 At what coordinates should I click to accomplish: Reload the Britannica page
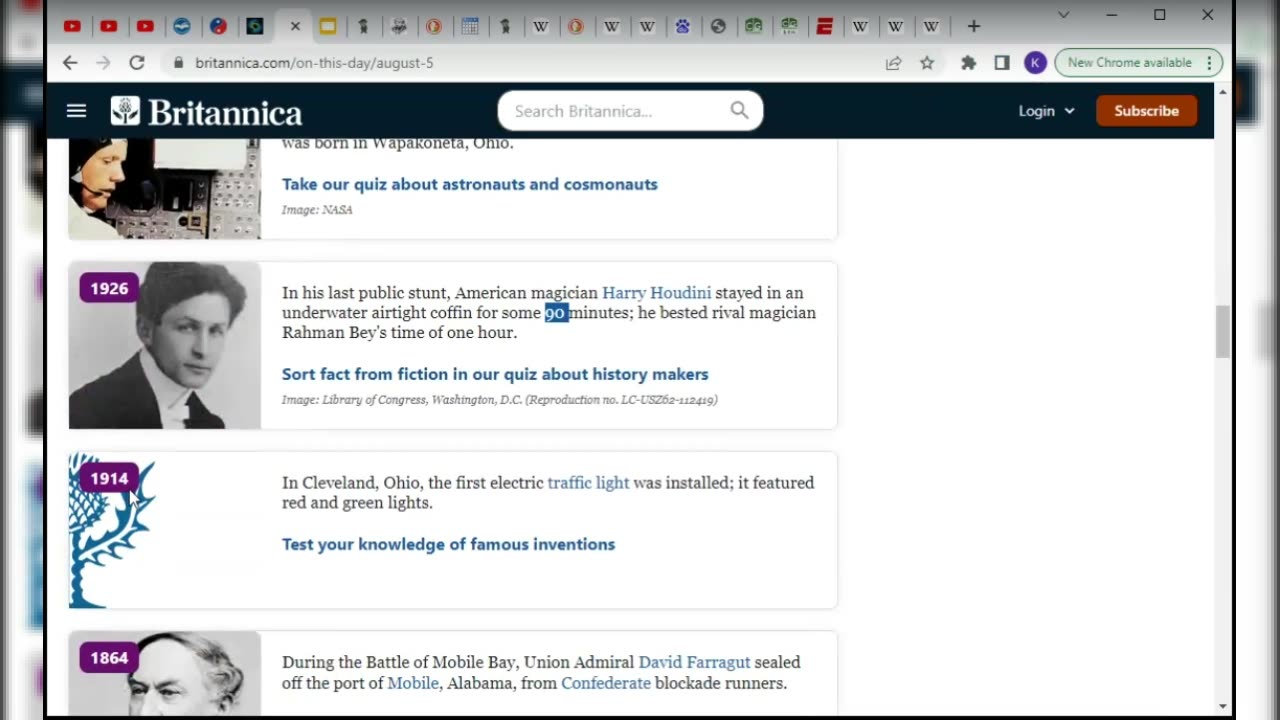(x=137, y=62)
